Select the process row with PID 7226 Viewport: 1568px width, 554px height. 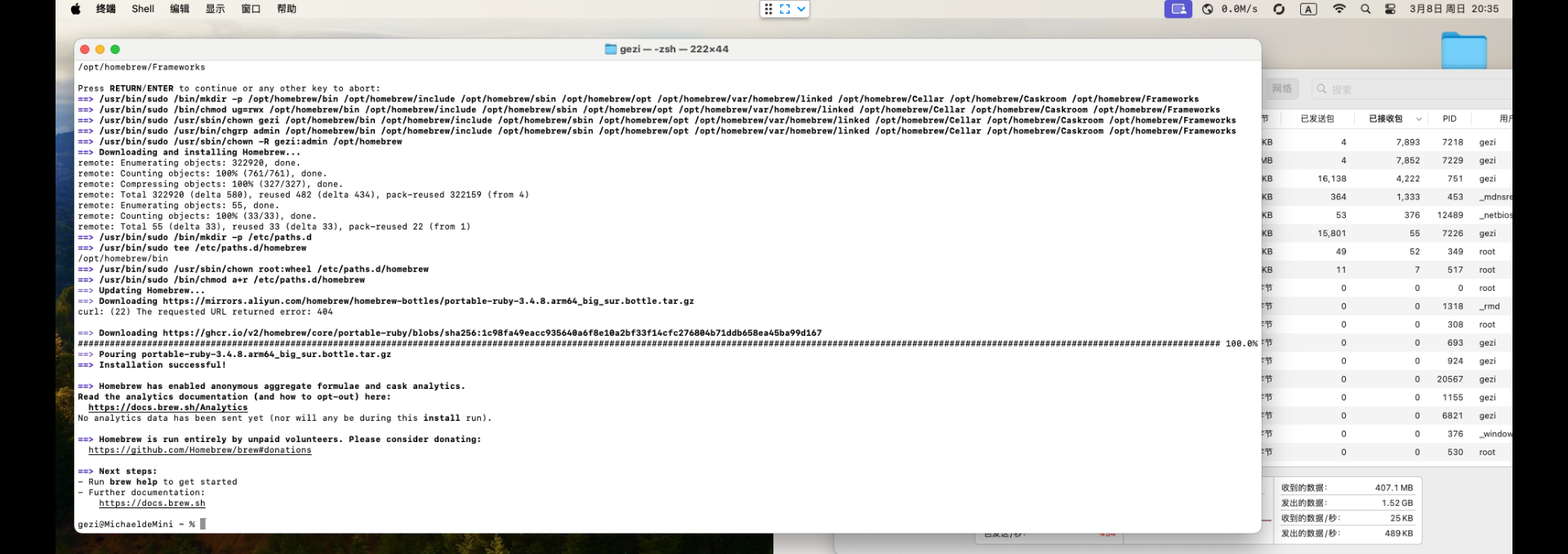1387,233
